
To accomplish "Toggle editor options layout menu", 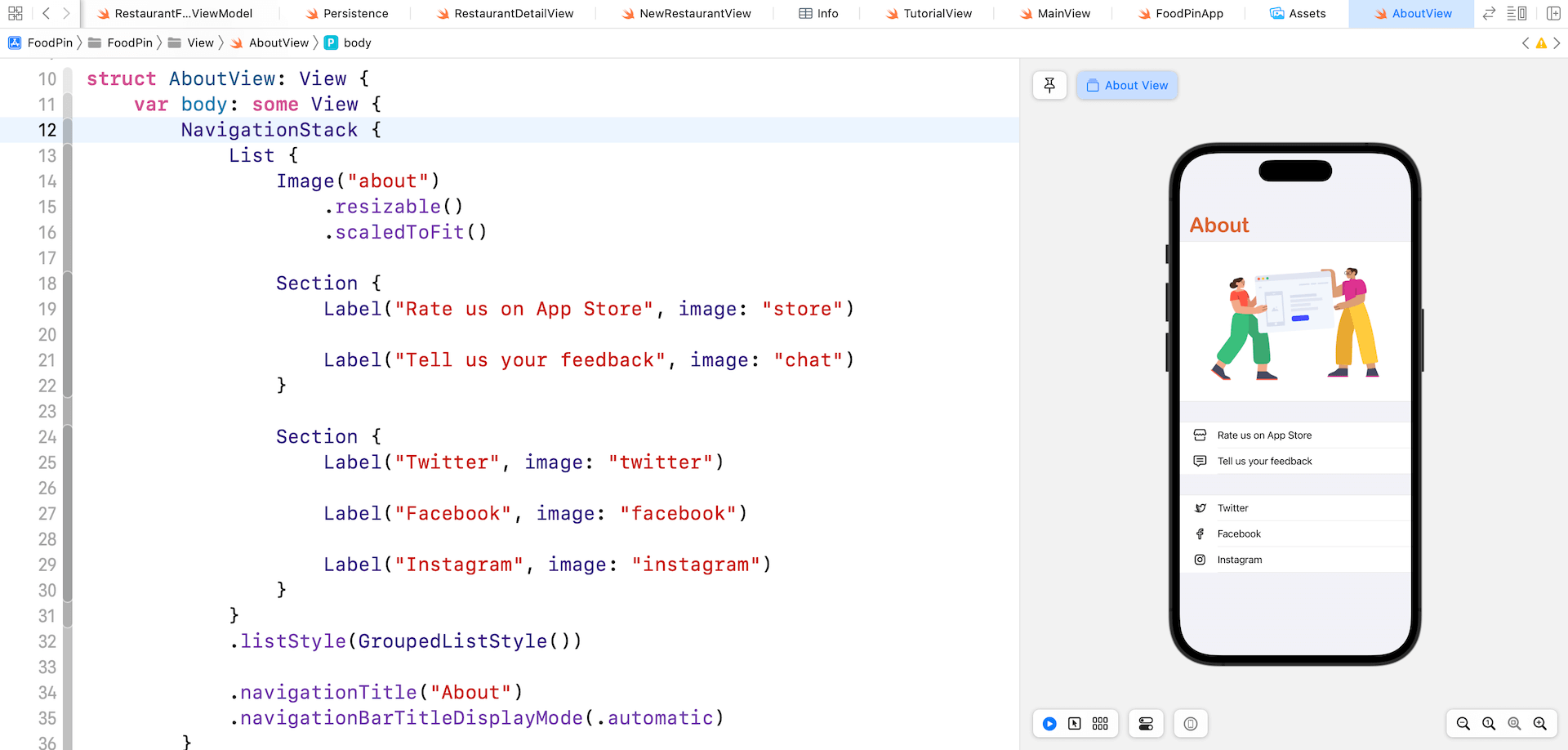I will tap(1517, 13).
